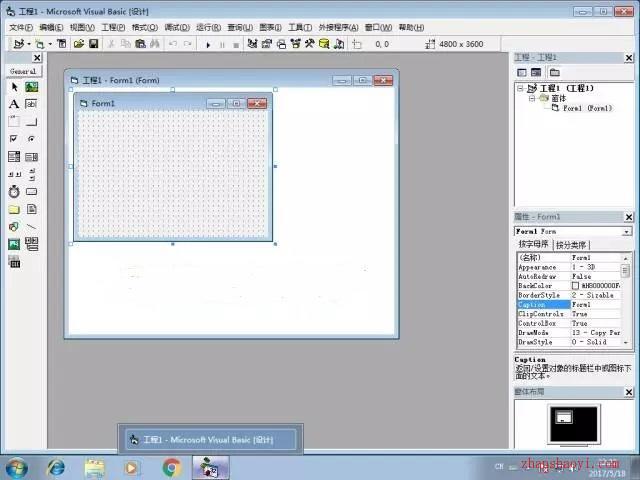
Task: Open the 调试(D) menu
Action: [x=177, y=27]
